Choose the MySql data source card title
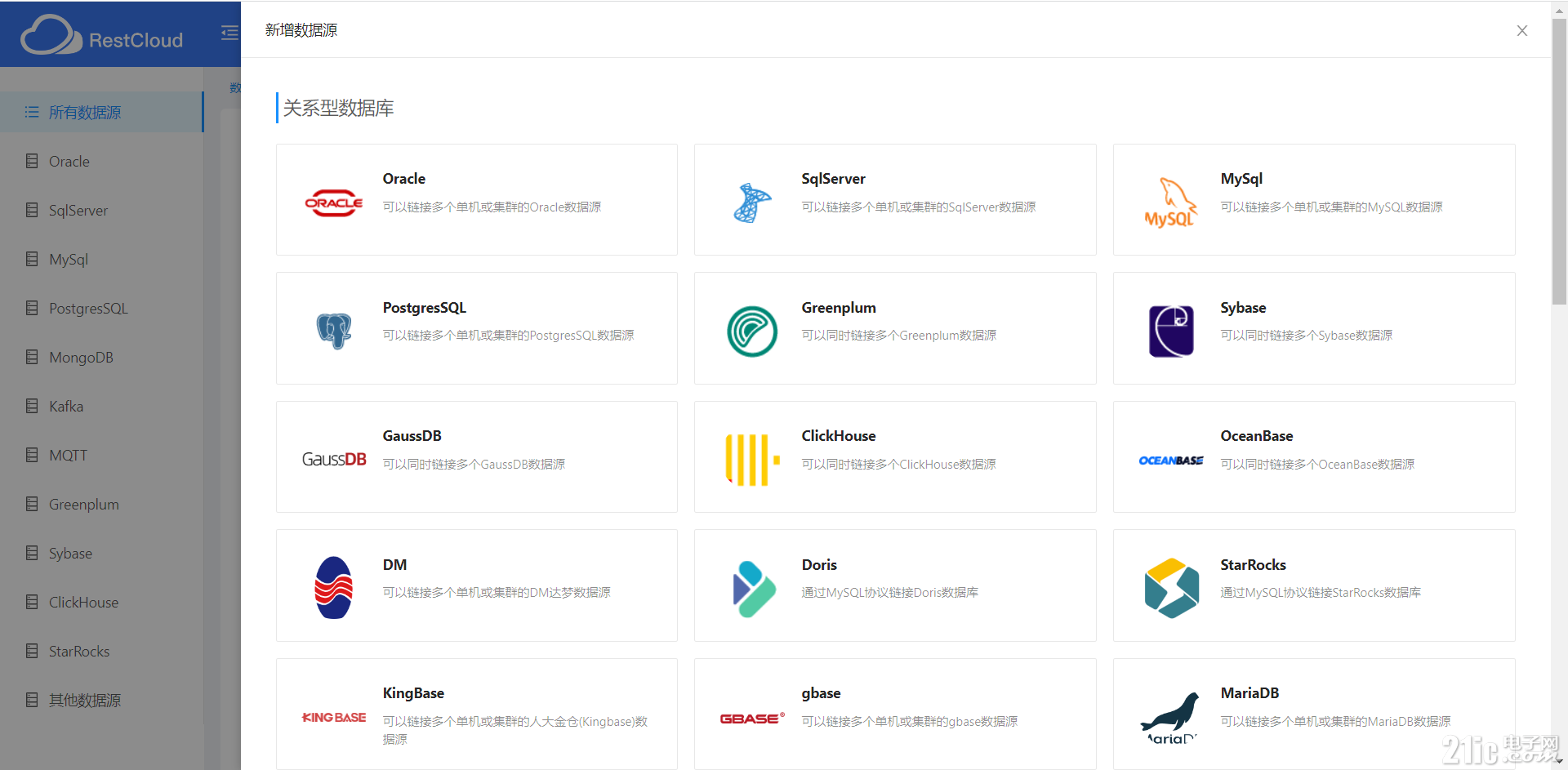The height and width of the screenshot is (770, 1568). tap(1241, 179)
